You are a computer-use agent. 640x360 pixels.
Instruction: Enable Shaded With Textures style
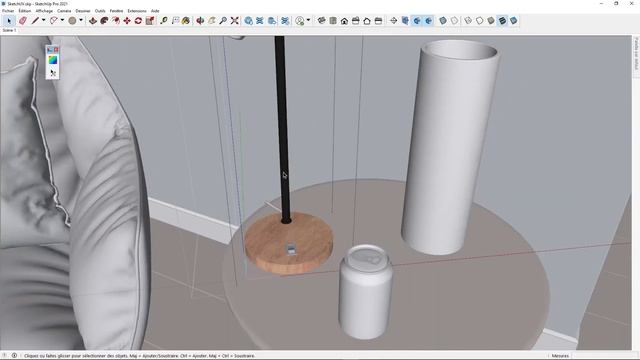(502, 20)
